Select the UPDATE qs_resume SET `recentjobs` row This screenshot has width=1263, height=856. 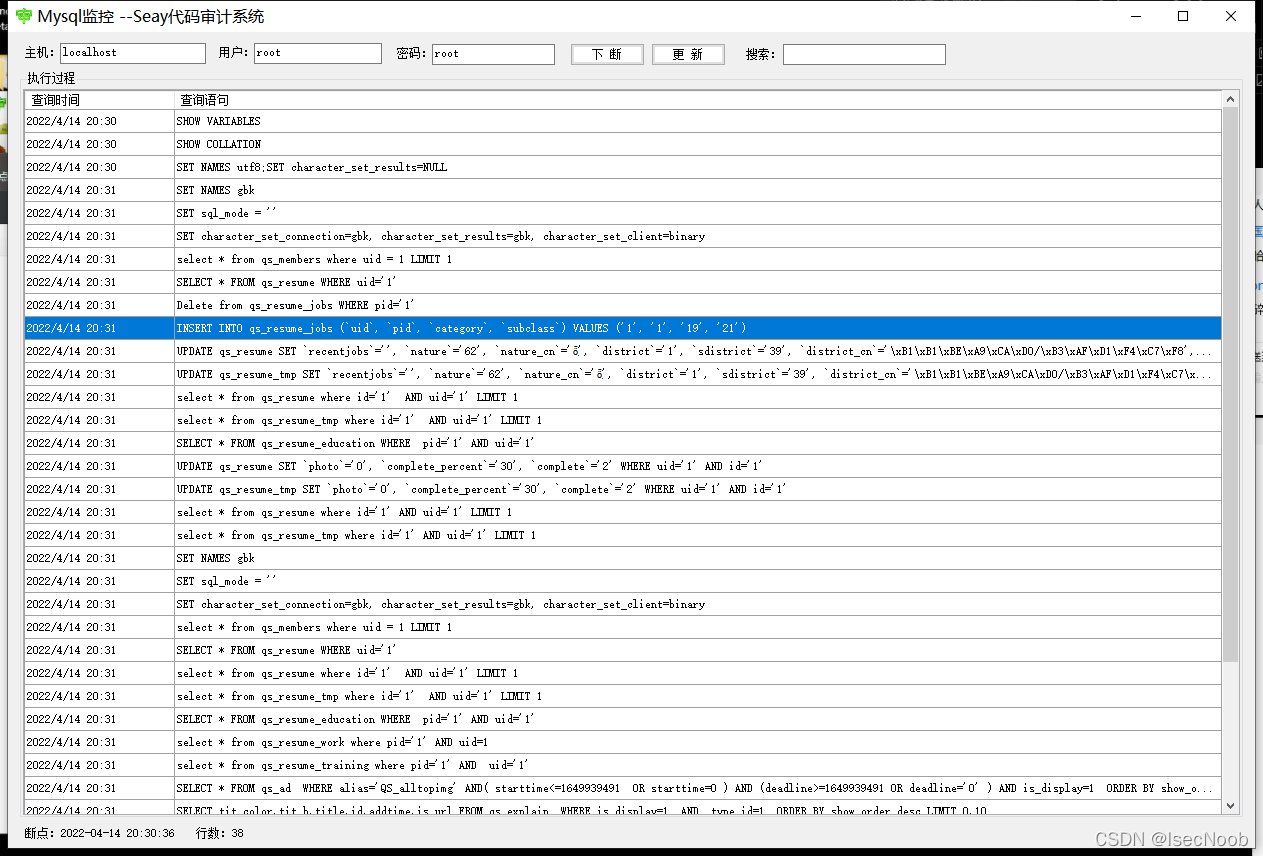(x=623, y=351)
